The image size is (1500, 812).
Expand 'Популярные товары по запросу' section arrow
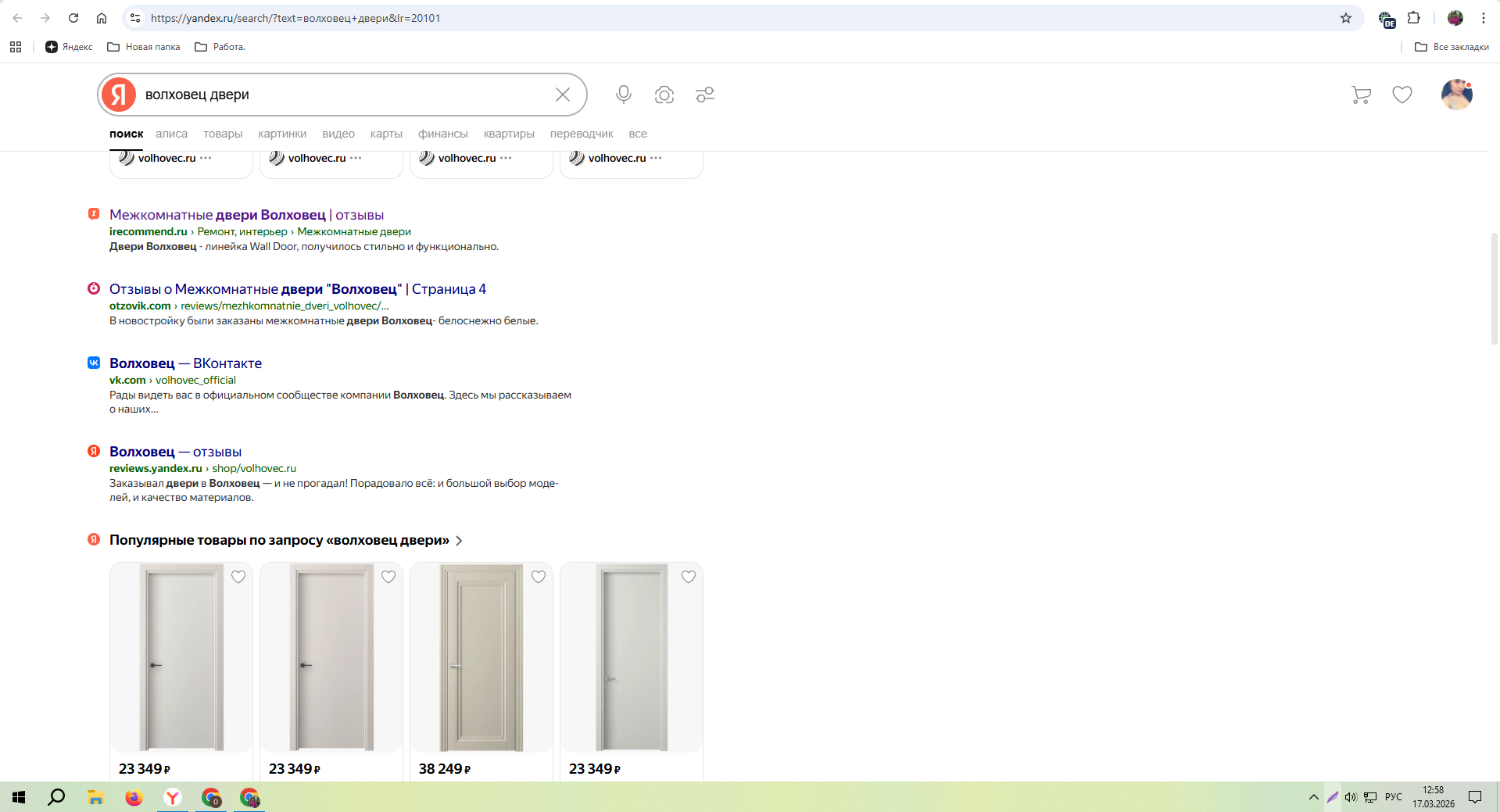tap(460, 541)
